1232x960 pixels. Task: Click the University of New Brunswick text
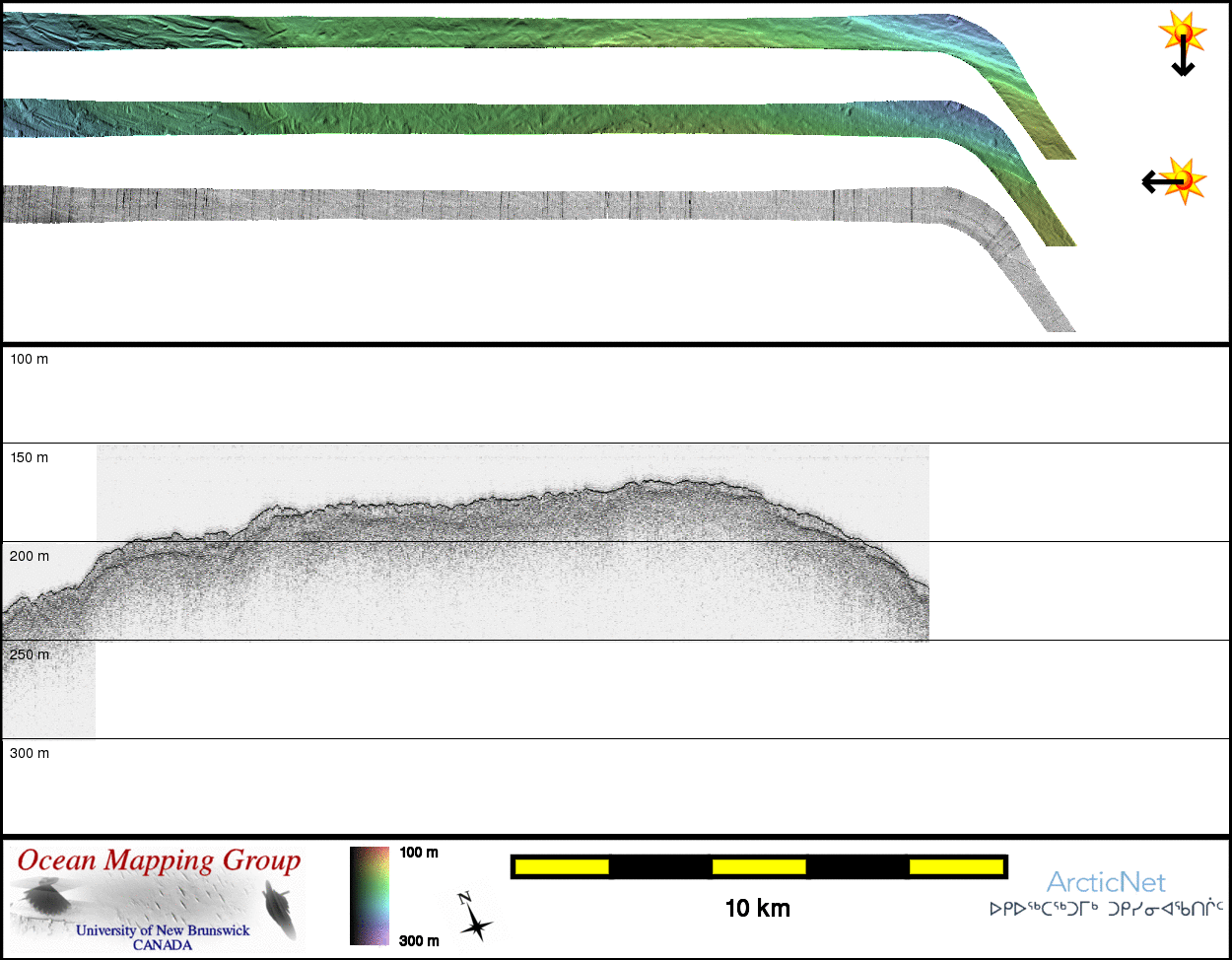pos(163,930)
